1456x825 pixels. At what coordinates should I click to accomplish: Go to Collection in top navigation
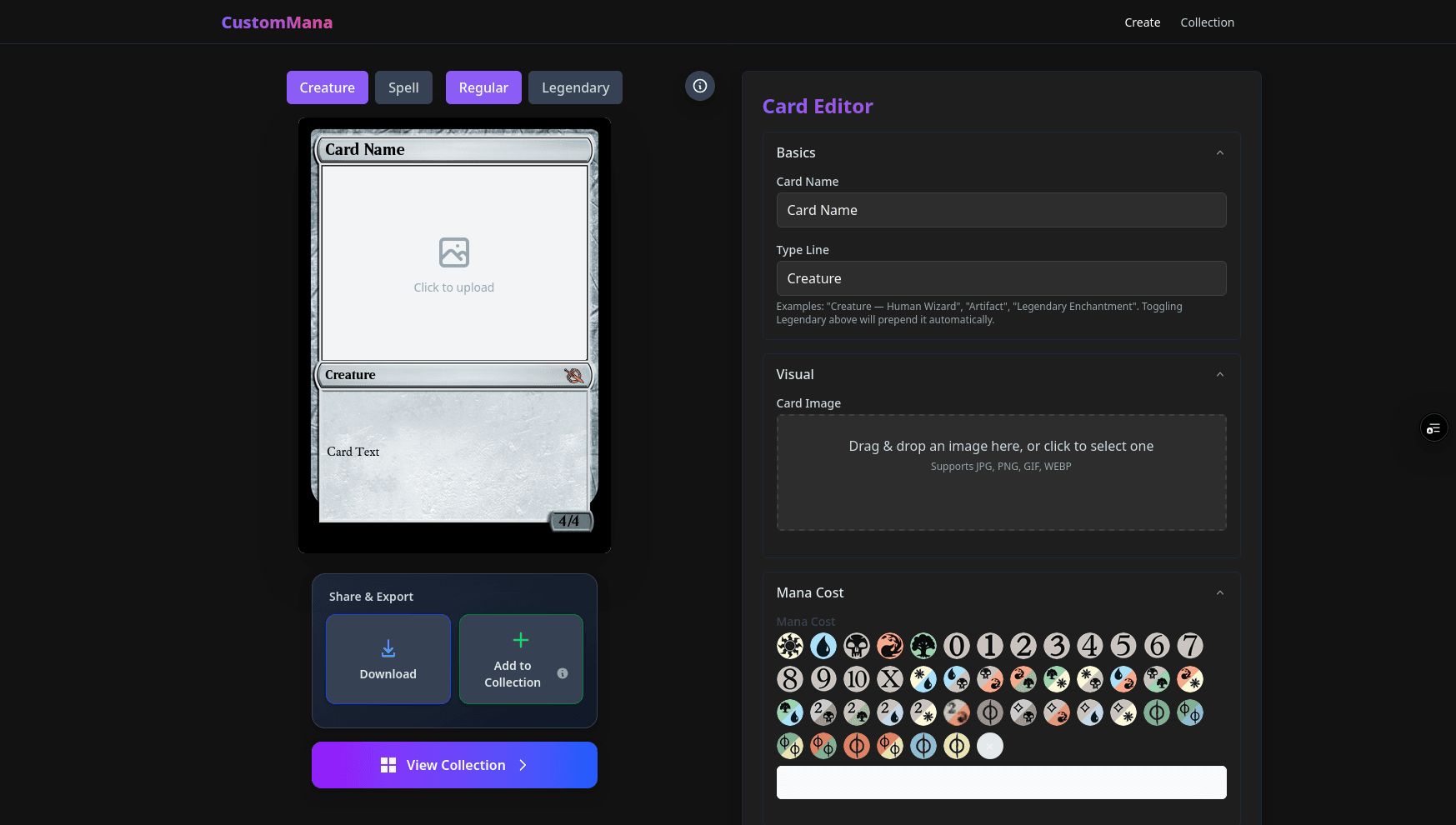(1207, 22)
